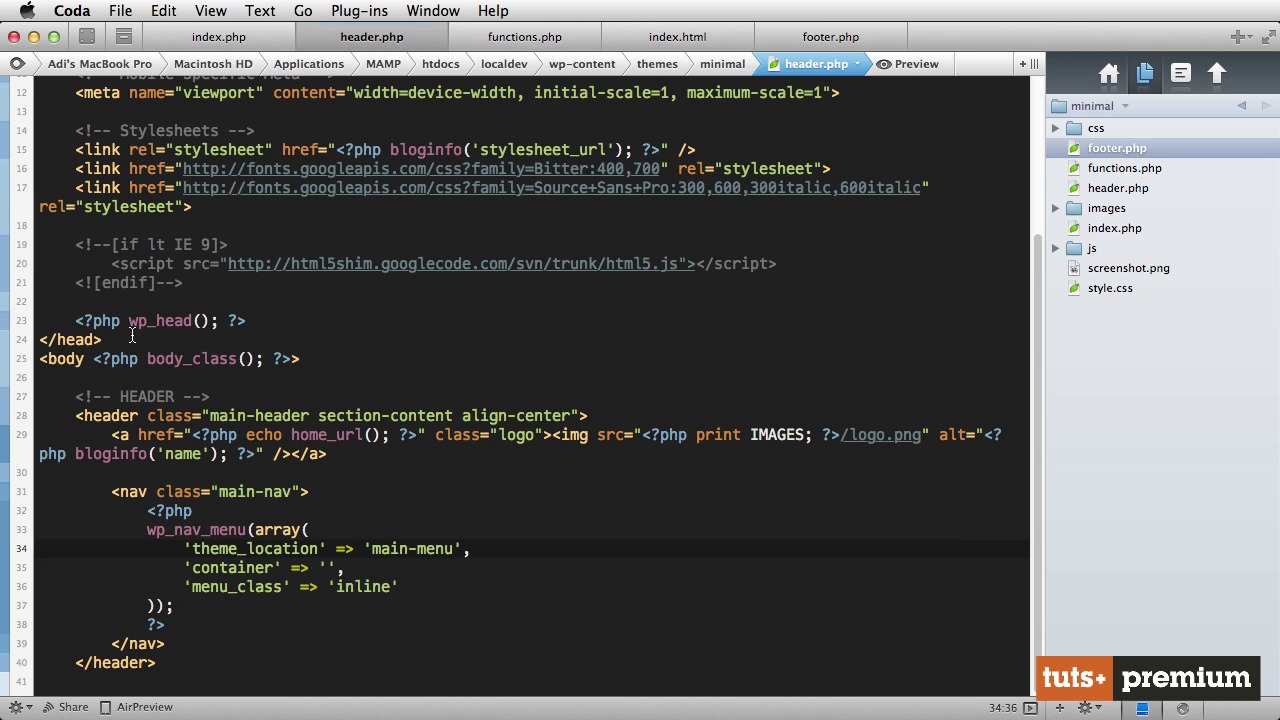Open the View menu
The image size is (1280, 720).
[210, 11]
